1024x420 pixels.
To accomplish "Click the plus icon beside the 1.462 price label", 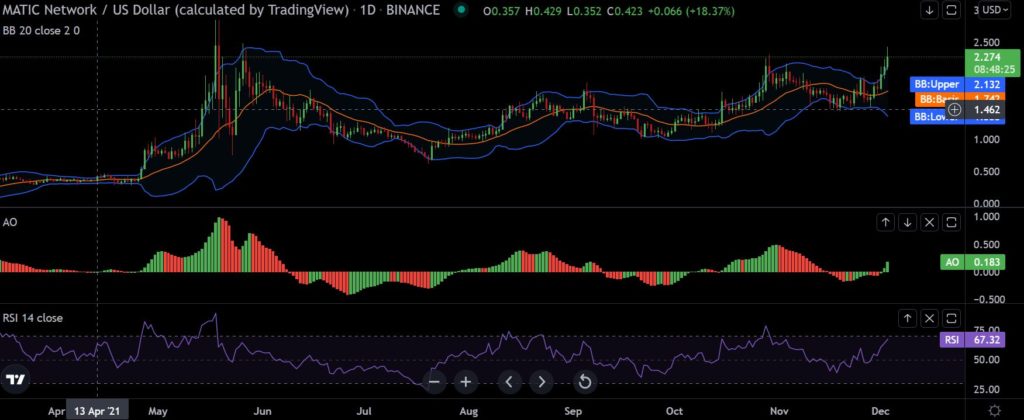I will pyautogui.click(x=954, y=109).
